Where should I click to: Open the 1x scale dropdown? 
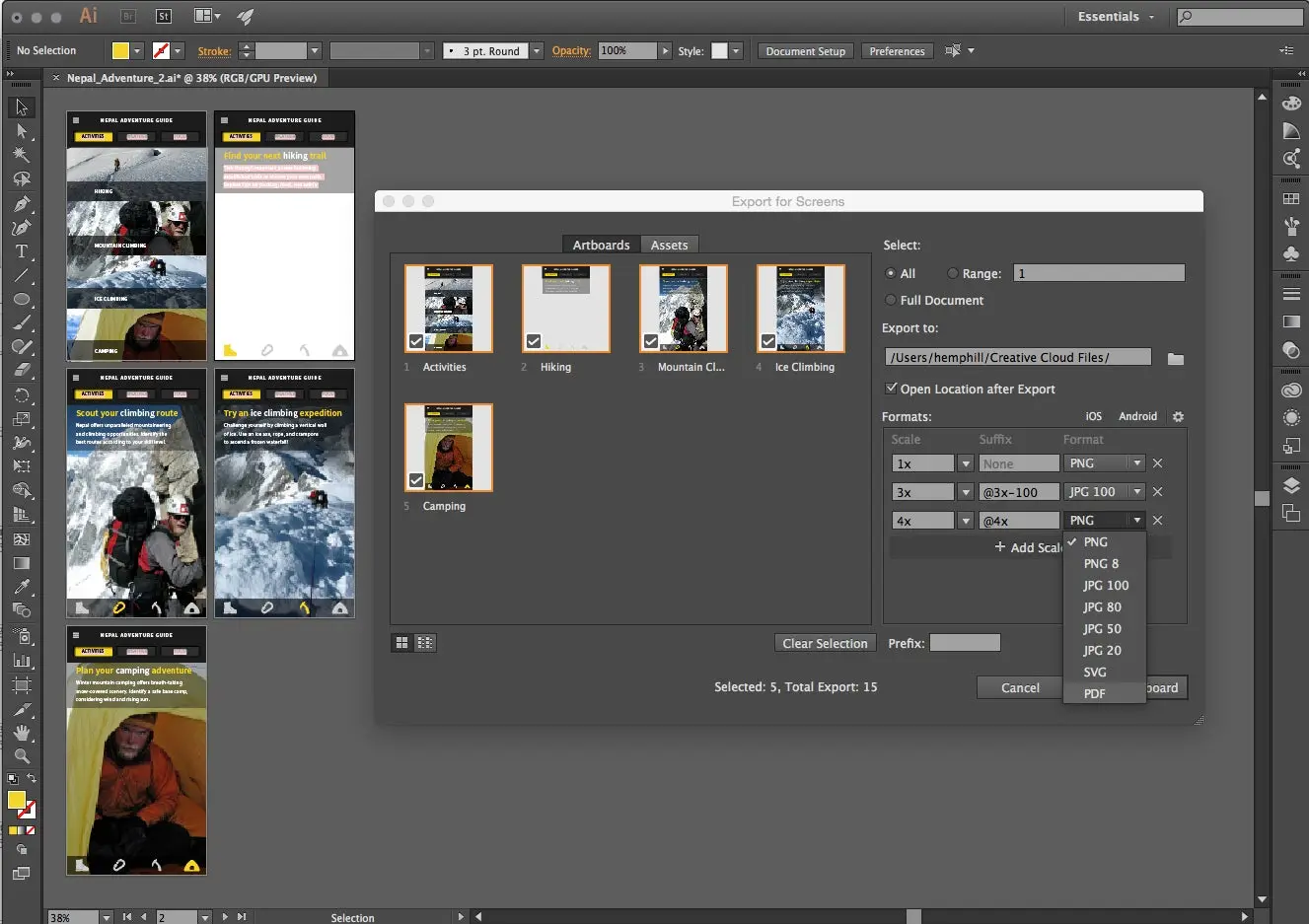click(x=965, y=462)
